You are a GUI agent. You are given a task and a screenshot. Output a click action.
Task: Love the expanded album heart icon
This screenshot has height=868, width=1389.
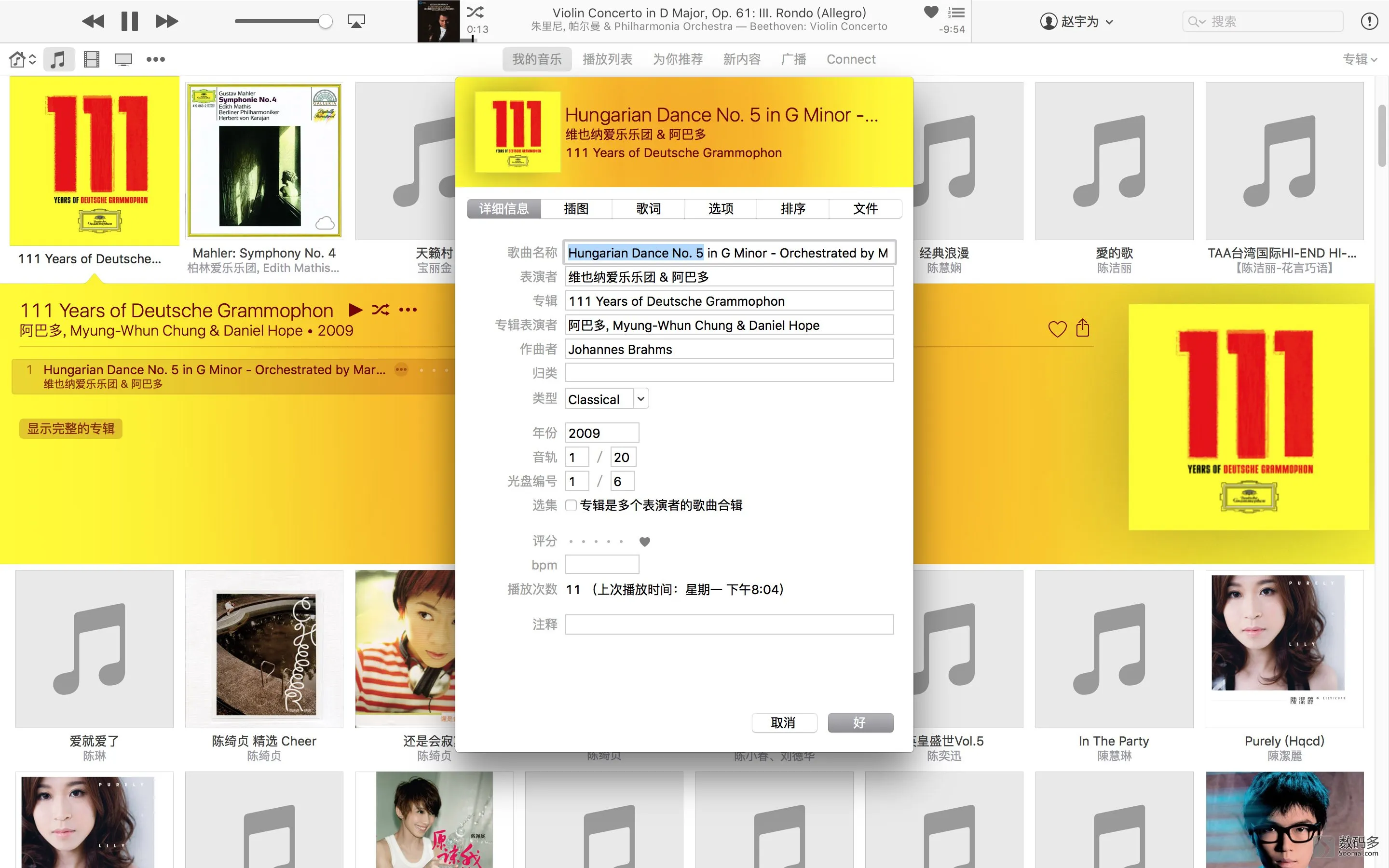1057,329
